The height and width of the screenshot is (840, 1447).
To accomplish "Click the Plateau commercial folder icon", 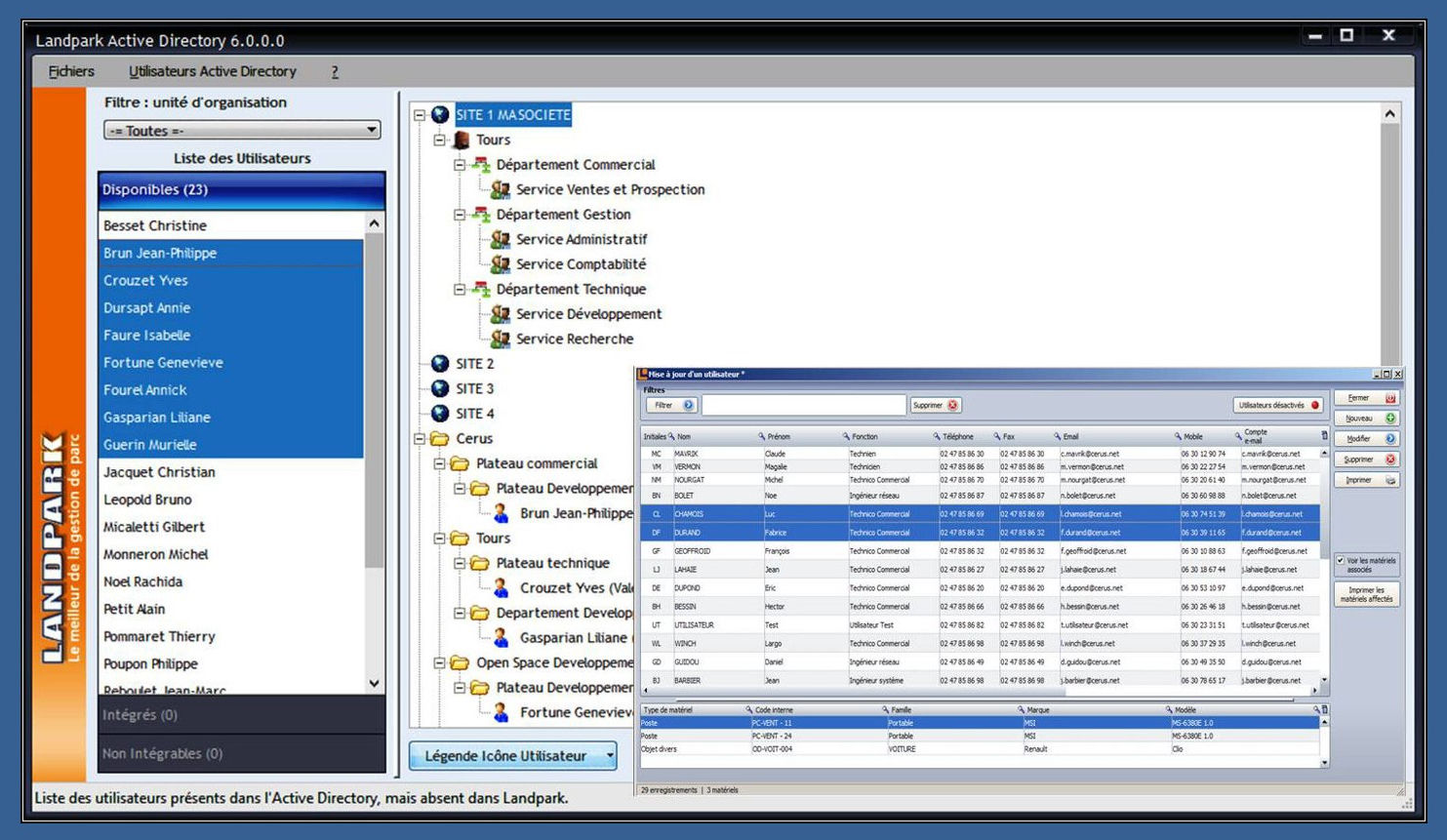I will click(461, 463).
